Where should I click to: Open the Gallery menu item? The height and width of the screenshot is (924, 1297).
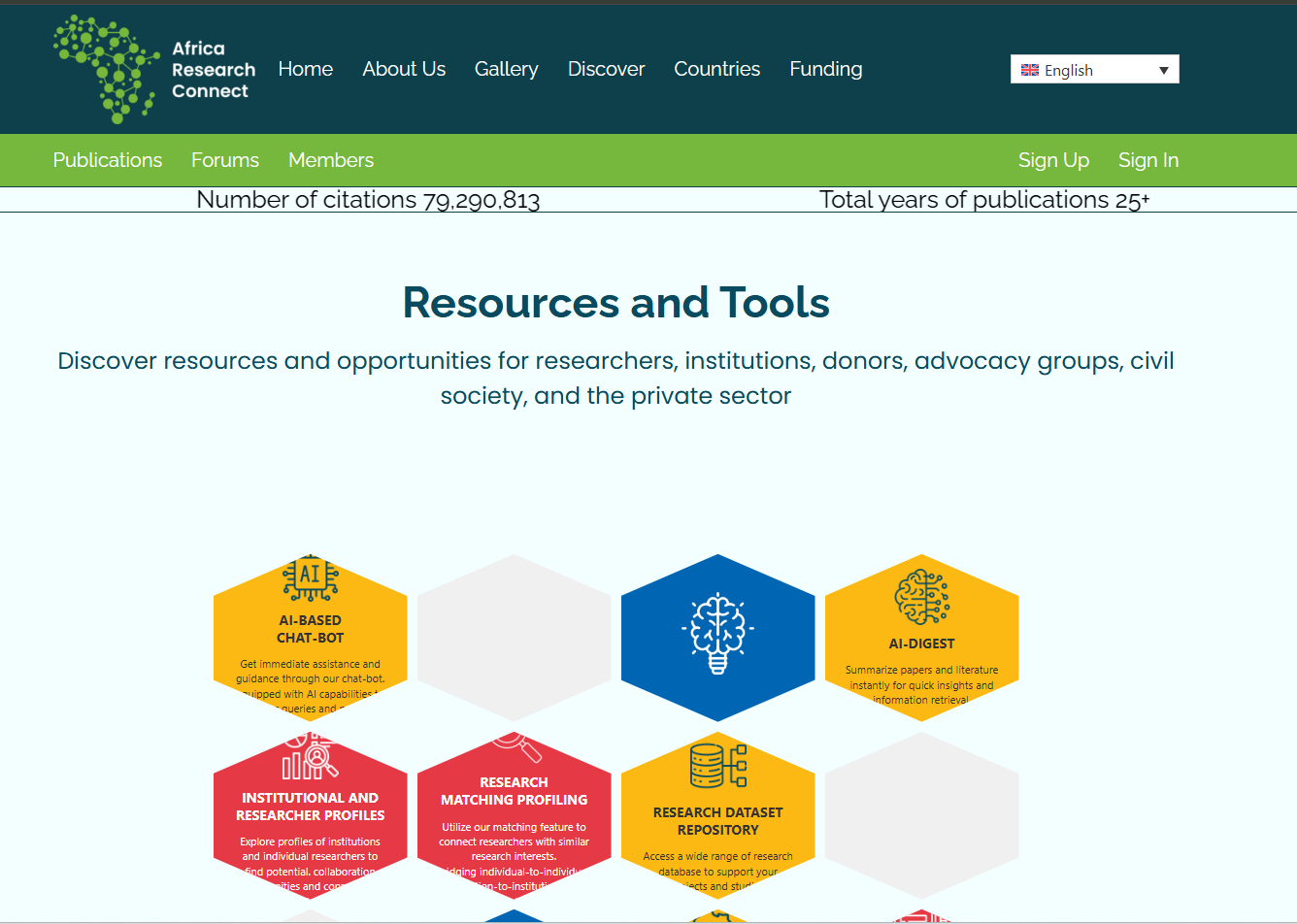pos(506,69)
